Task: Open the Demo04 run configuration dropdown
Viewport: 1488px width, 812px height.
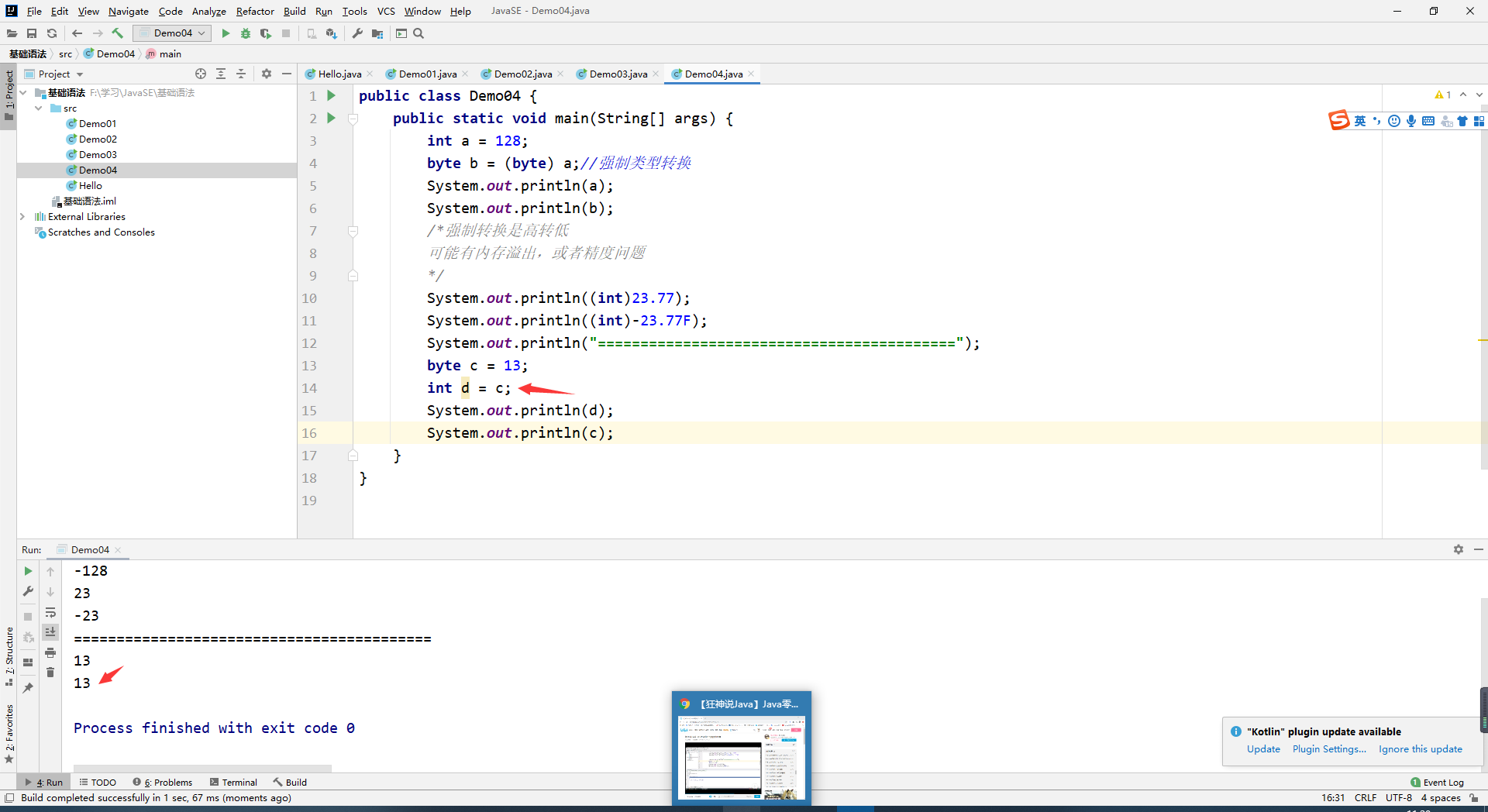Action: tap(173, 33)
